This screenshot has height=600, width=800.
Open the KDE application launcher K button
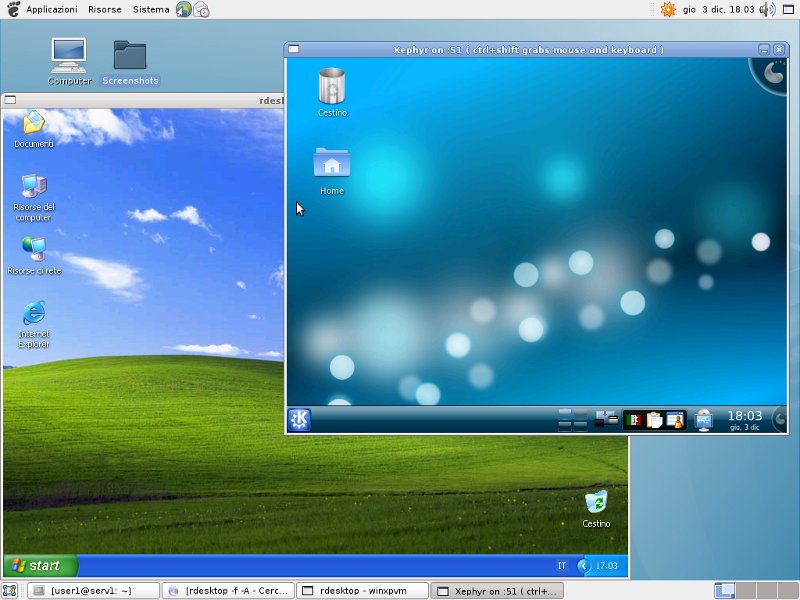click(299, 420)
